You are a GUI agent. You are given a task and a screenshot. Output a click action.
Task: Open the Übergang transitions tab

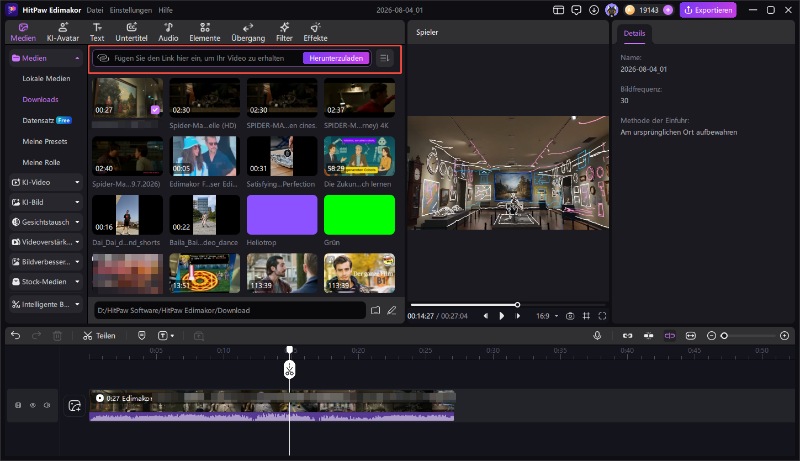(x=248, y=32)
